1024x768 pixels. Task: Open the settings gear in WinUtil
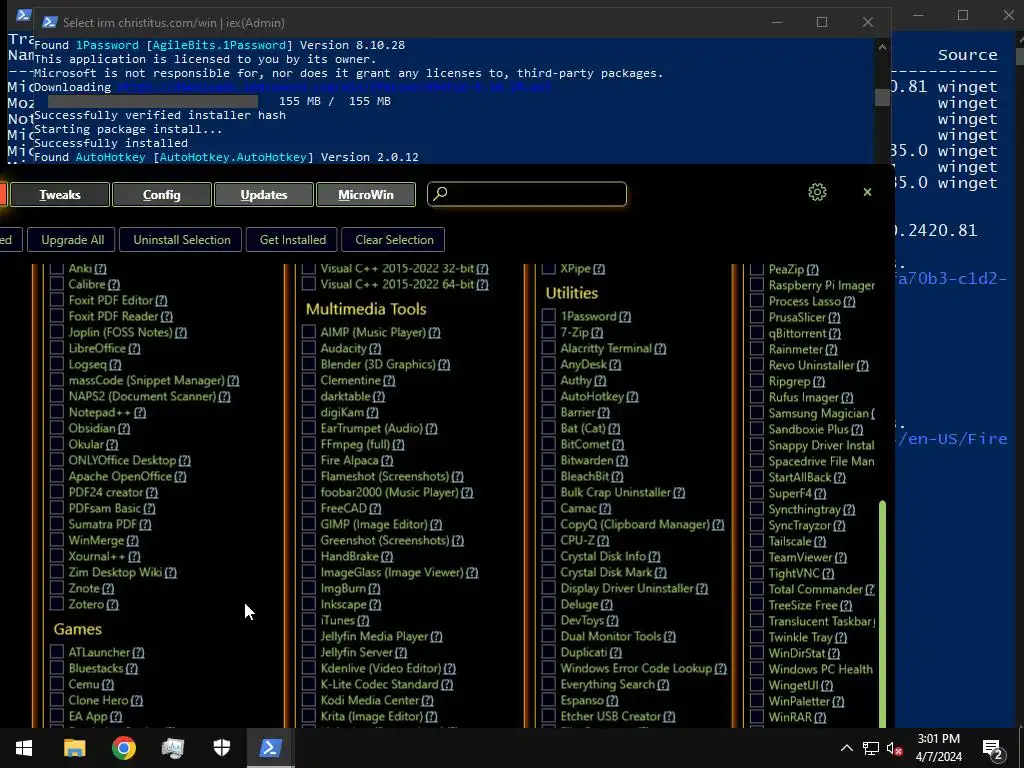817,192
